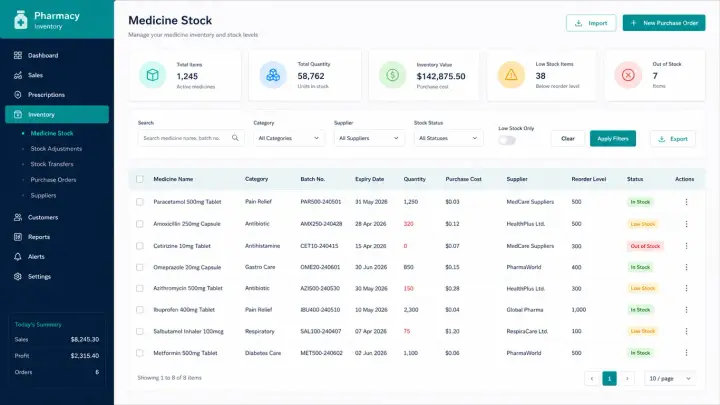720x405 pixels.
Task: Open Reports from the sidebar
Action: (x=57, y=237)
